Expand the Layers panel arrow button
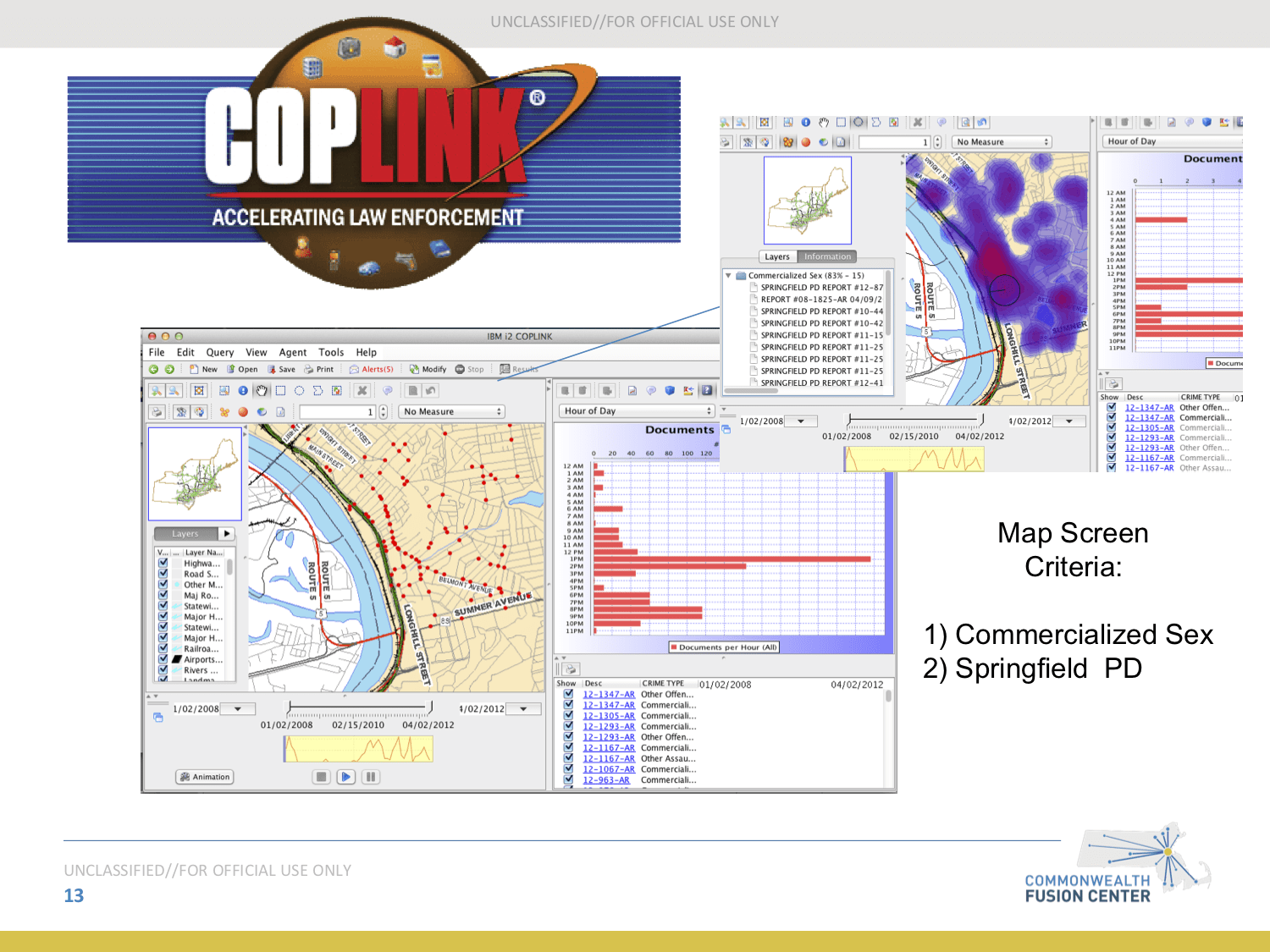Image resolution: width=1270 pixels, height=952 pixels. point(226,533)
